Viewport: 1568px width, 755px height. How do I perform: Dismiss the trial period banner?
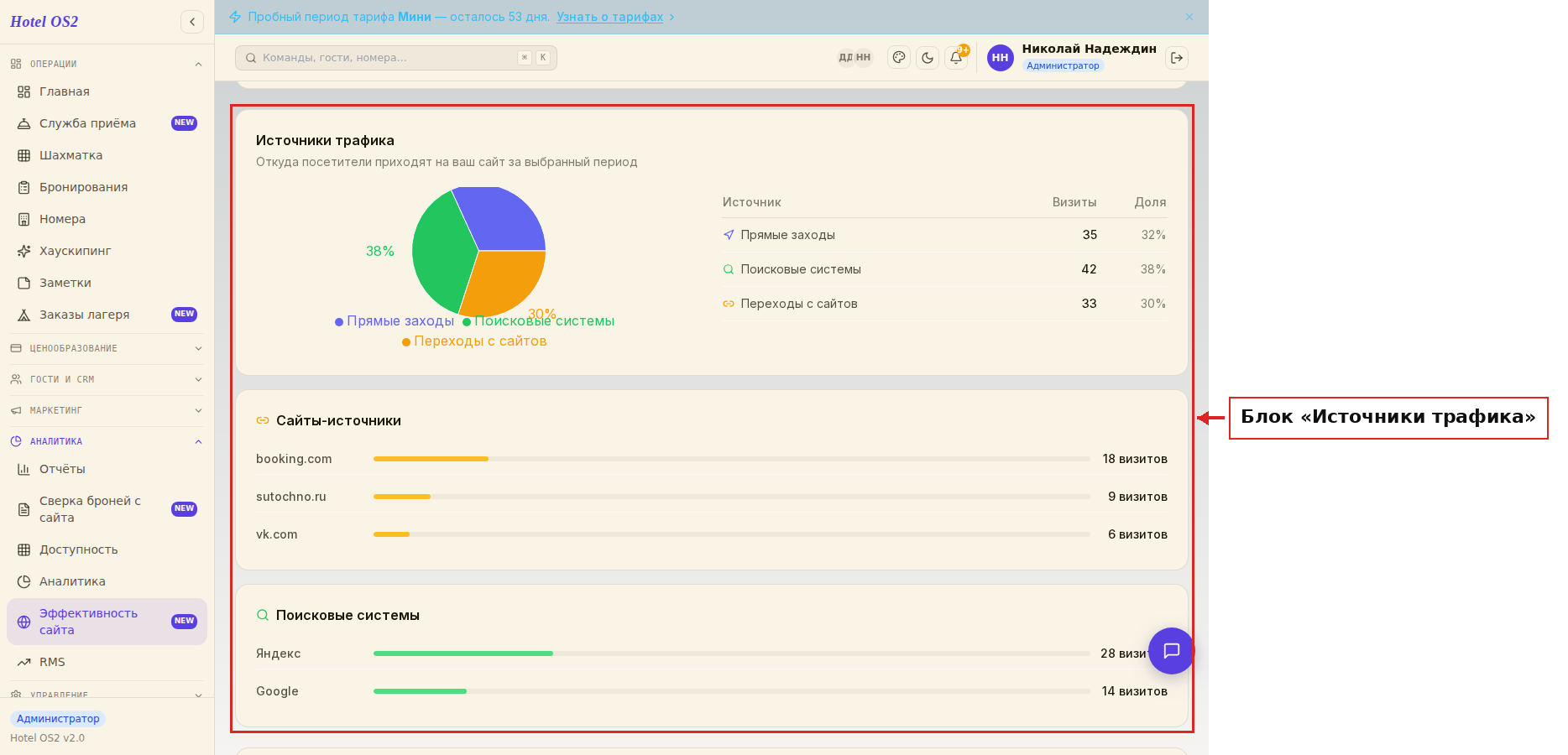(x=1189, y=17)
